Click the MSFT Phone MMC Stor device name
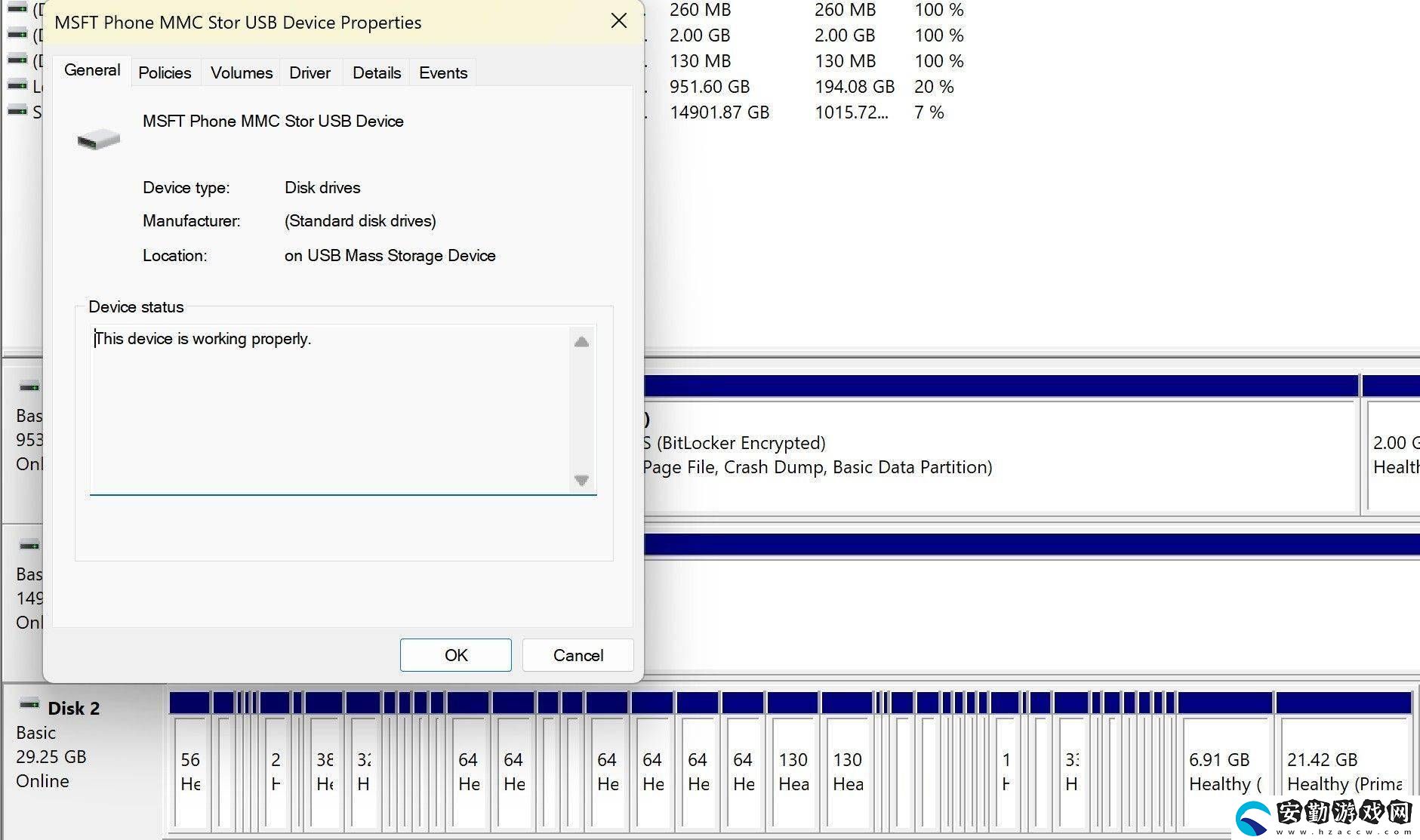The image size is (1420, 840). (x=273, y=121)
